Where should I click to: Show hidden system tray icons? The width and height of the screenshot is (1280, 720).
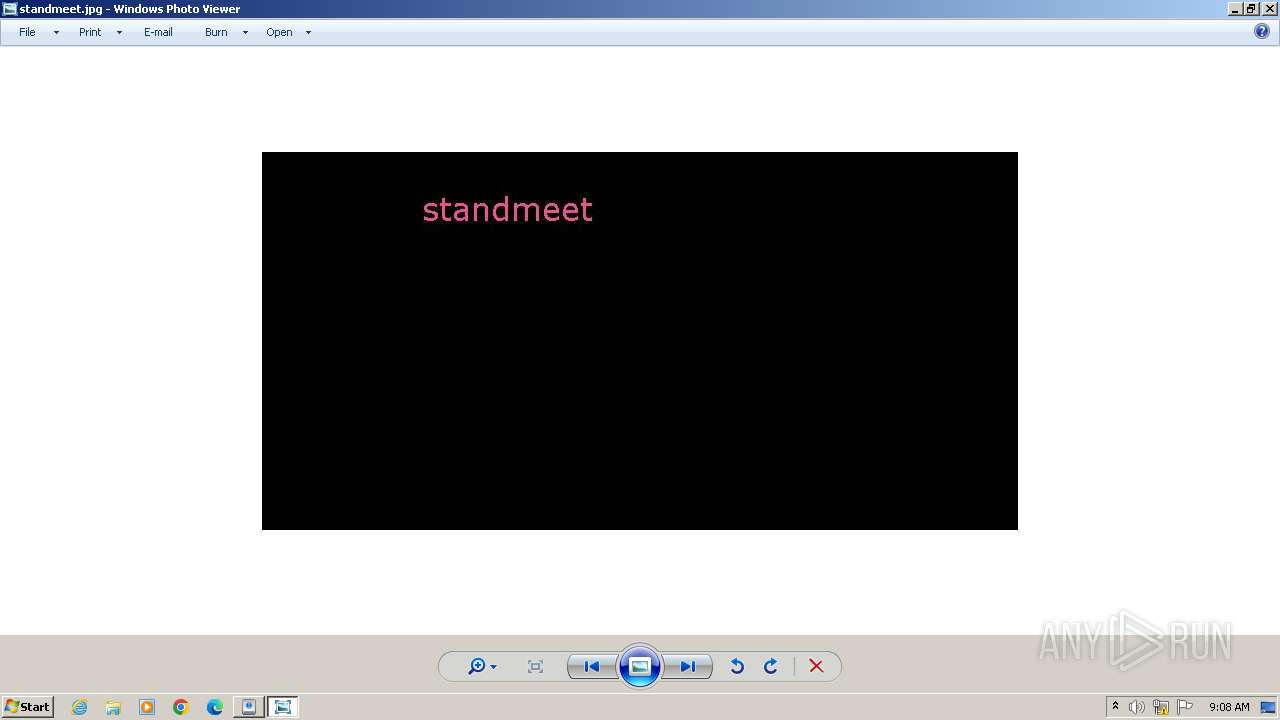pos(1115,707)
